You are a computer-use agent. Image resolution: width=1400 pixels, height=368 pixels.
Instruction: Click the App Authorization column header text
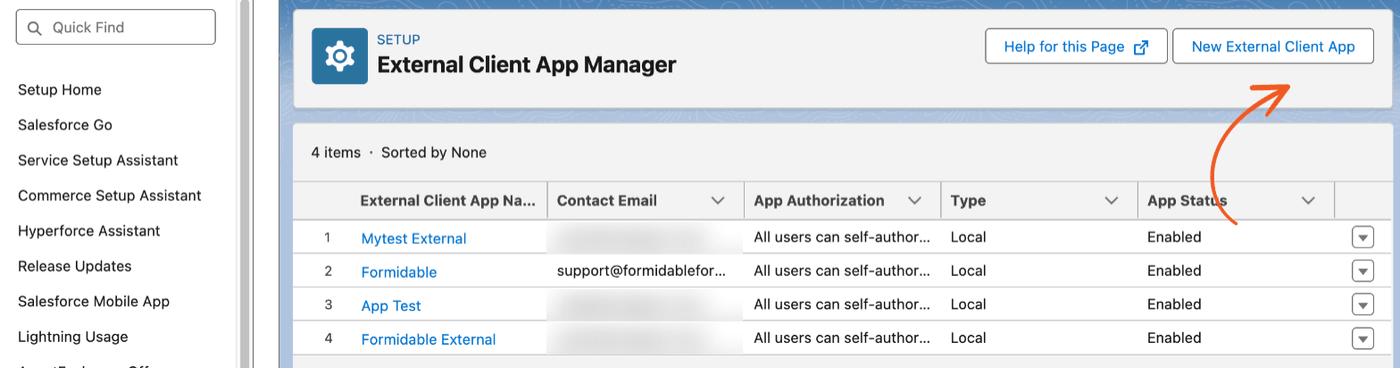(819, 200)
